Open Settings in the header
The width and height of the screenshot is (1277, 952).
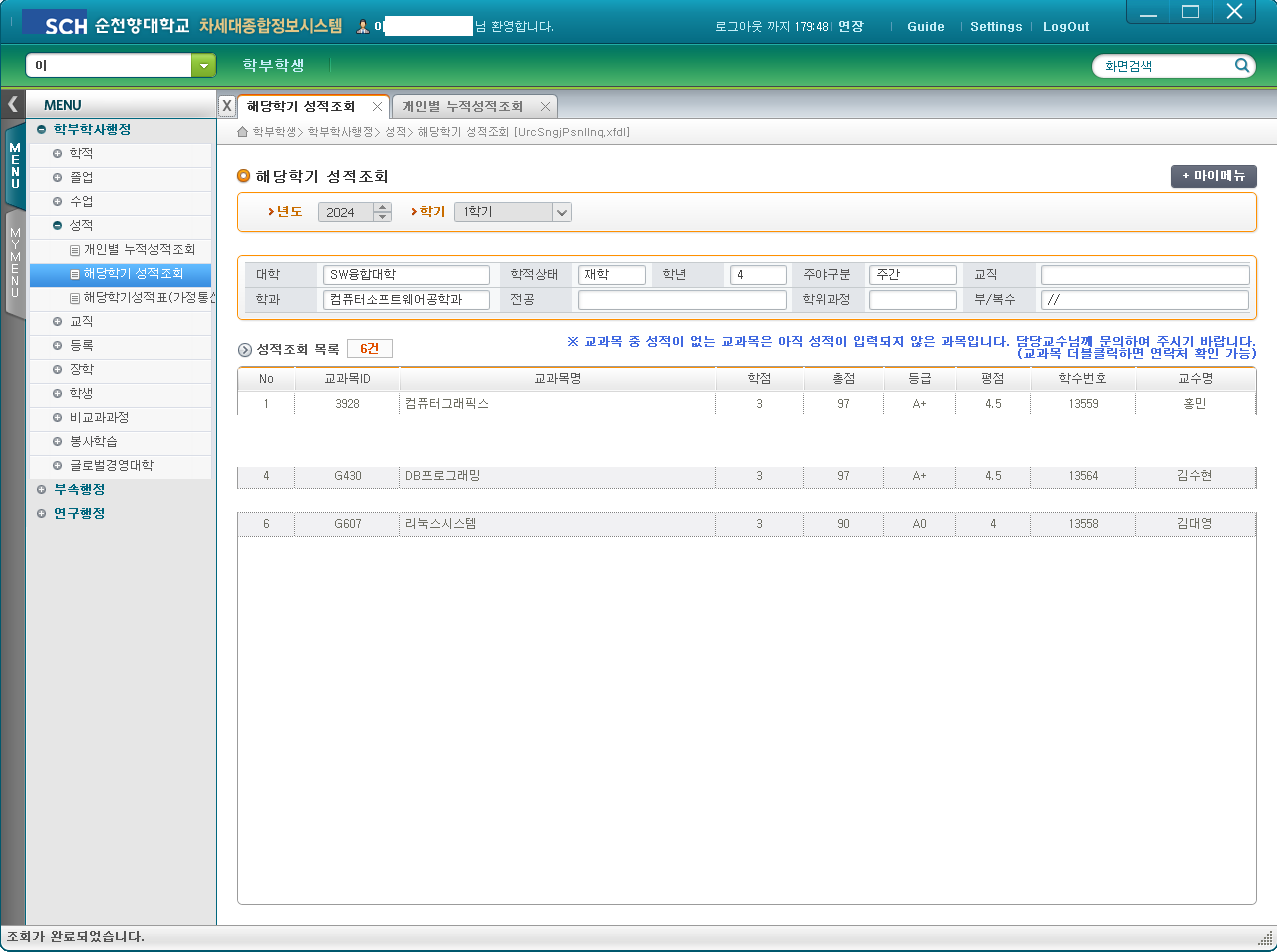click(x=996, y=27)
